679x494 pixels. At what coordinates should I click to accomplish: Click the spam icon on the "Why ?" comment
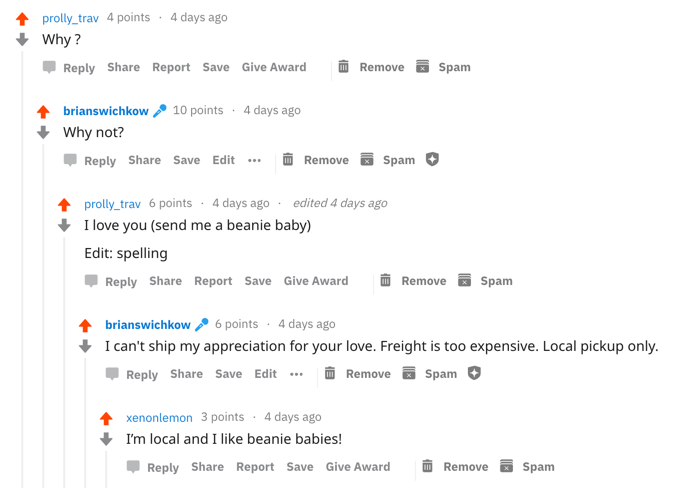[x=423, y=67]
